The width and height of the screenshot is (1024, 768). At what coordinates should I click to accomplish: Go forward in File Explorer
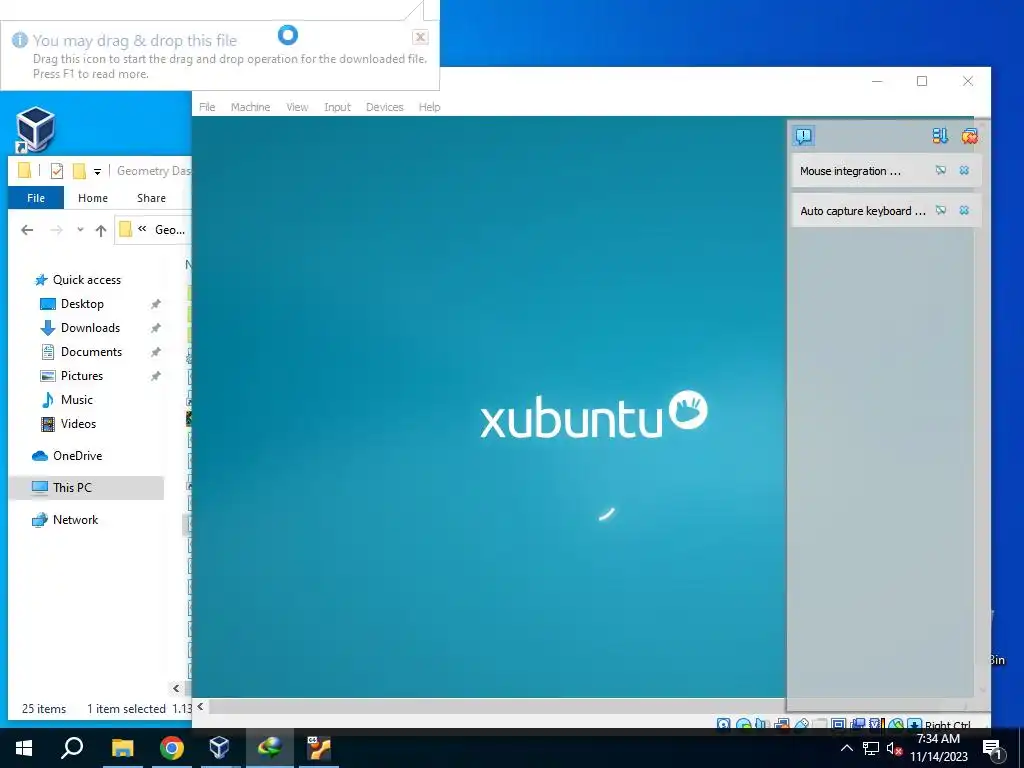(57, 230)
